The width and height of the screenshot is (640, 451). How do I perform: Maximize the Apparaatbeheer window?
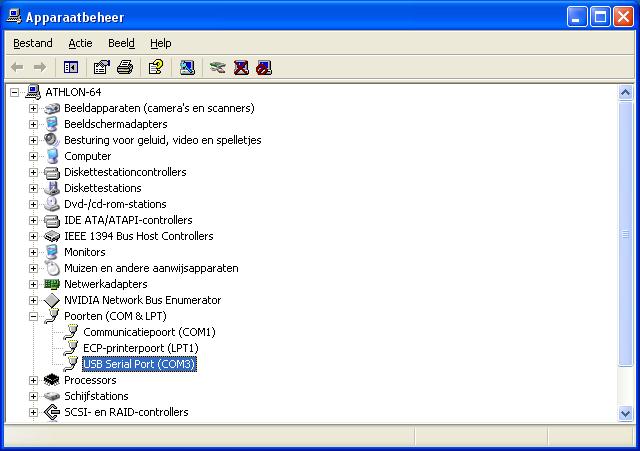(x=600, y=17)
